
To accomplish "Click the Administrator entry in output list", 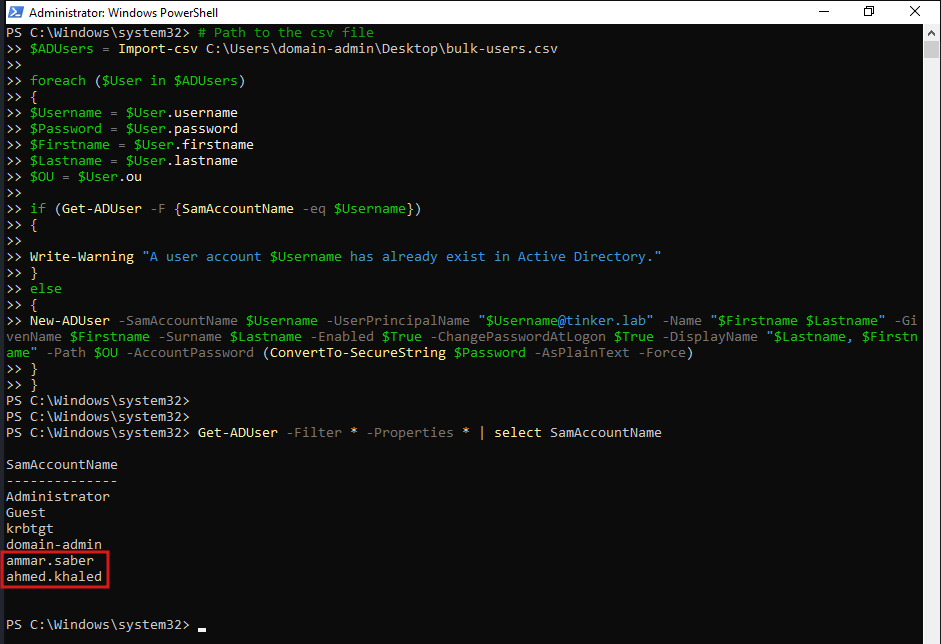I will [x=58, y=497].
